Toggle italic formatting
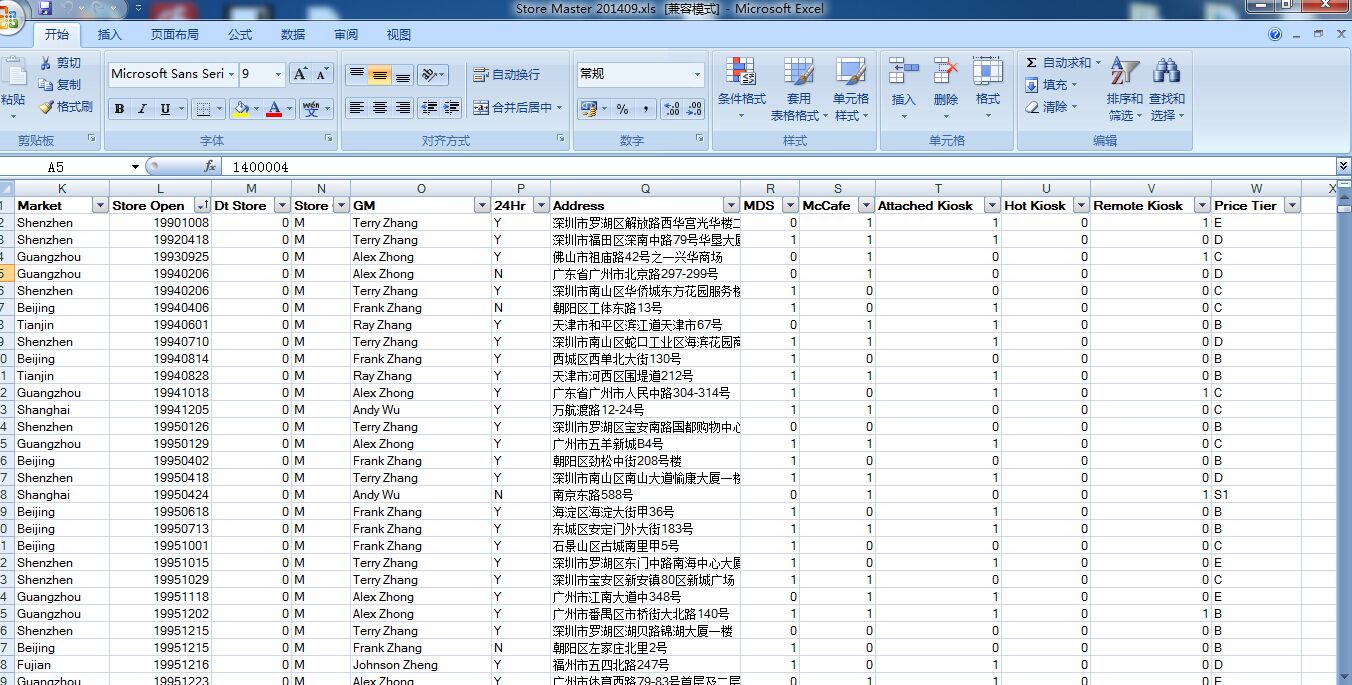The height and width of the screenshot is (685, 1352). coord(142,109)
